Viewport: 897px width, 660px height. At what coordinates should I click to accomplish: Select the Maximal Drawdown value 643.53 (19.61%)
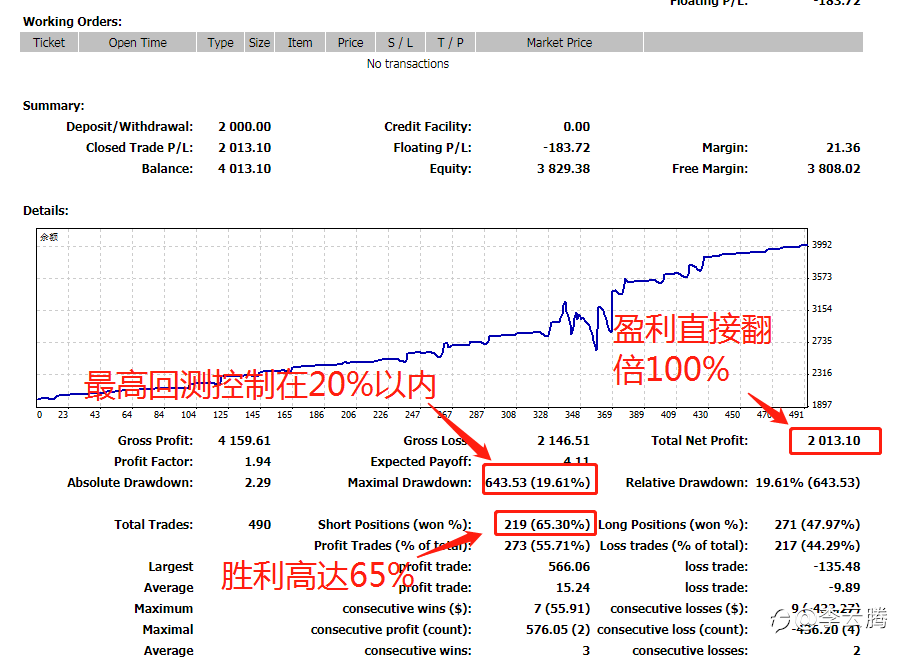coord(538,483)
